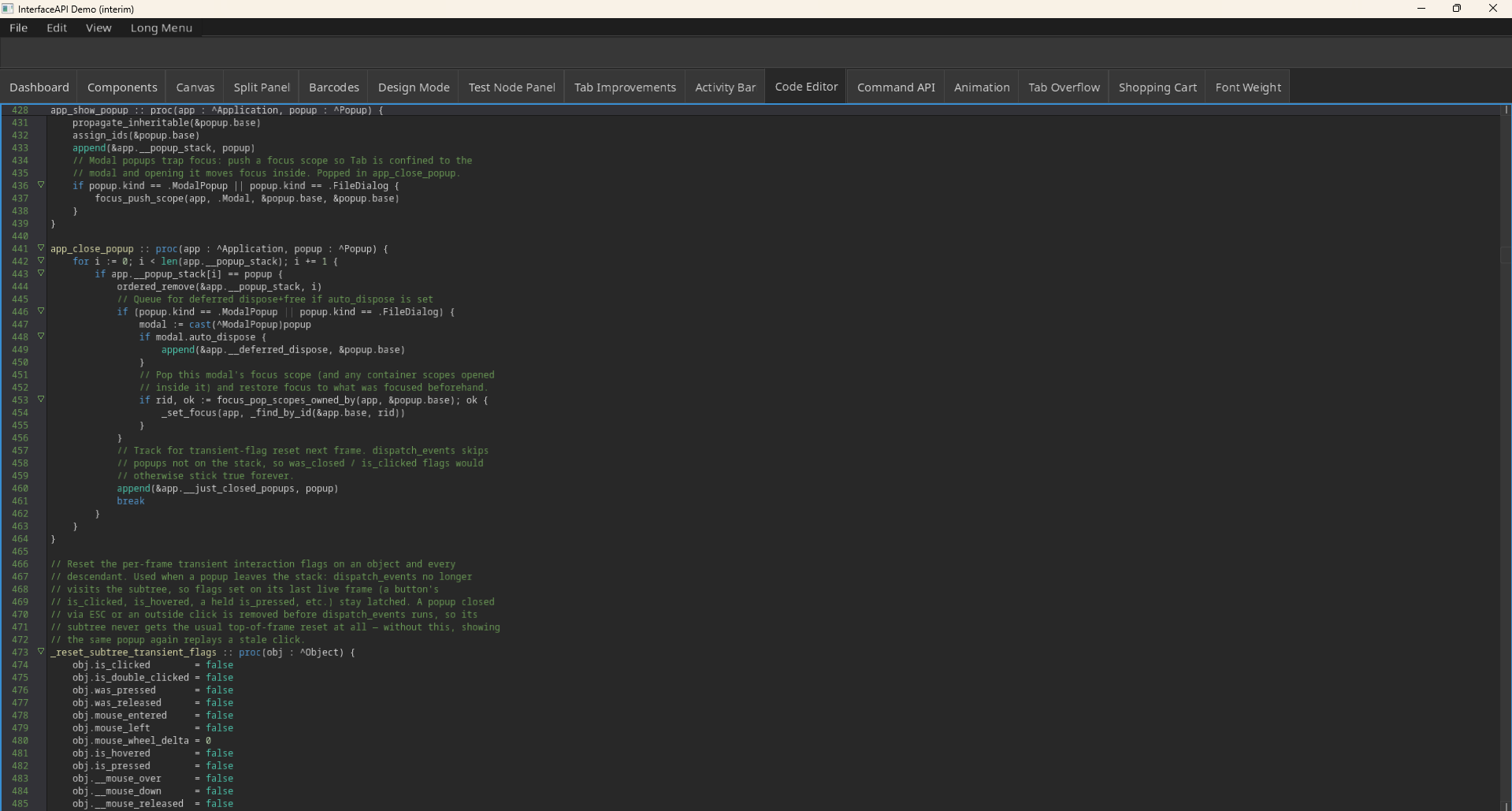This screenshot has height=811, width=1512.
Task: Switch to the Dashboard tab
Action: click(39, 87)
